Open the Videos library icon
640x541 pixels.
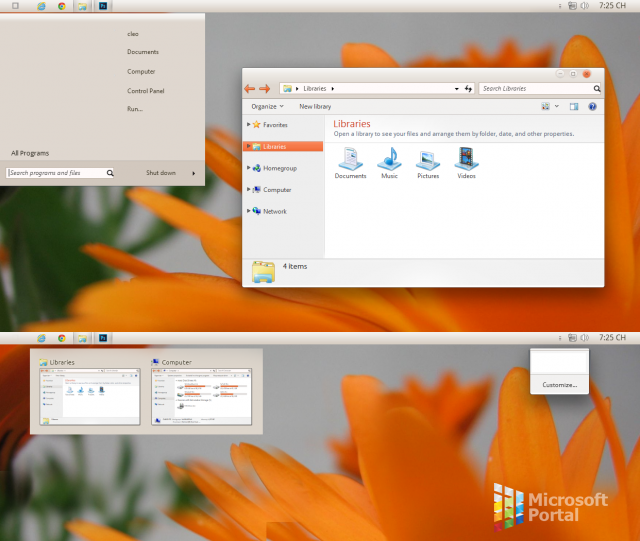[466, 163]
